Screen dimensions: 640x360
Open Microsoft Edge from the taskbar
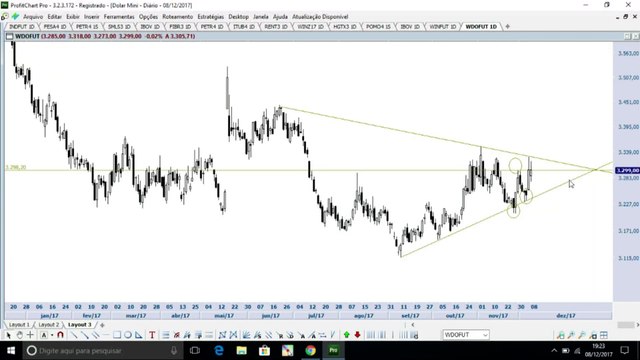(x=219, y=350)
